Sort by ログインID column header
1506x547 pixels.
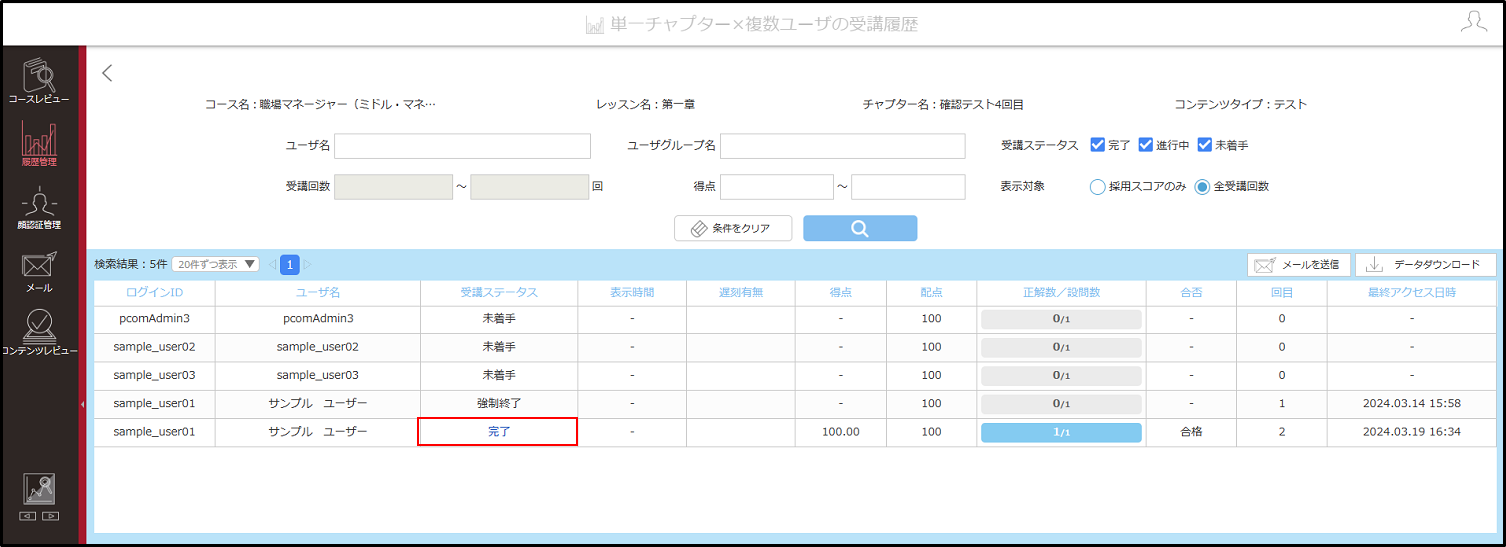click(155, 293)
